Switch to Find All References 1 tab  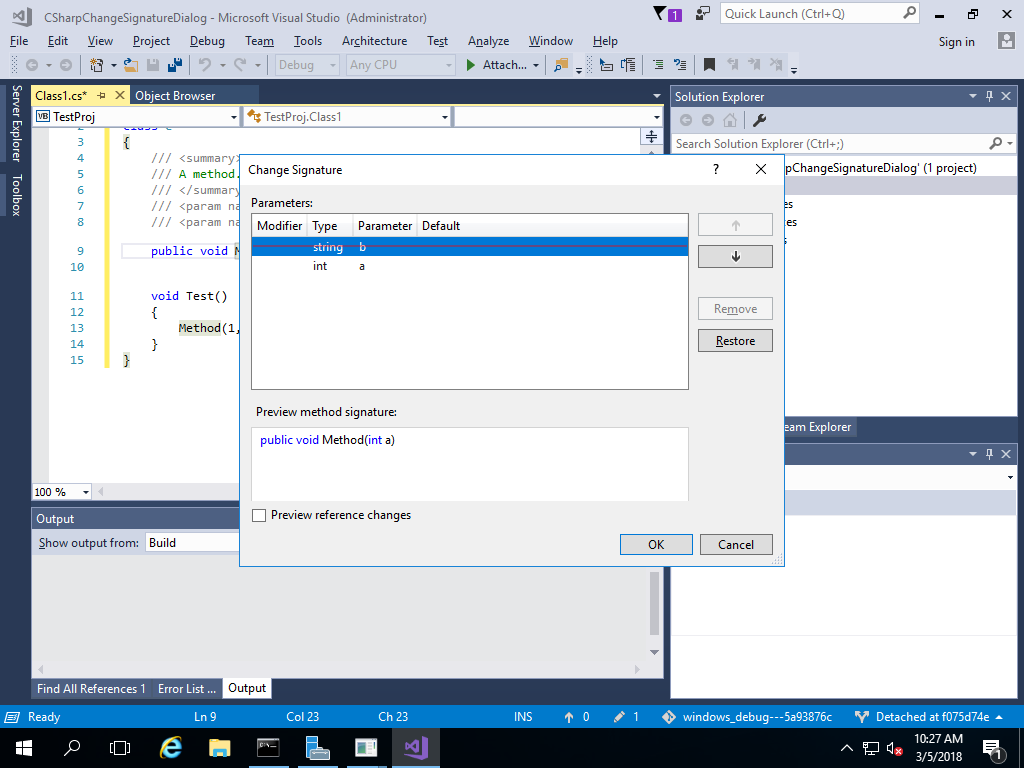[x=91, y=688]
